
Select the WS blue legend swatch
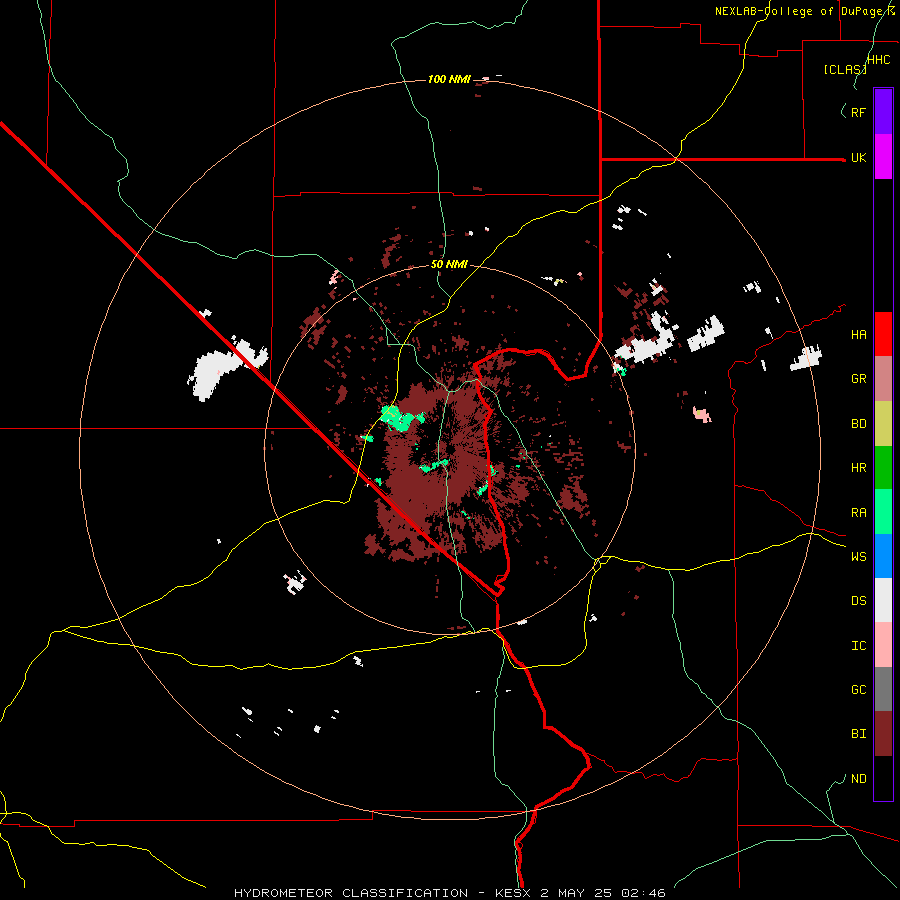coord(883,556)
